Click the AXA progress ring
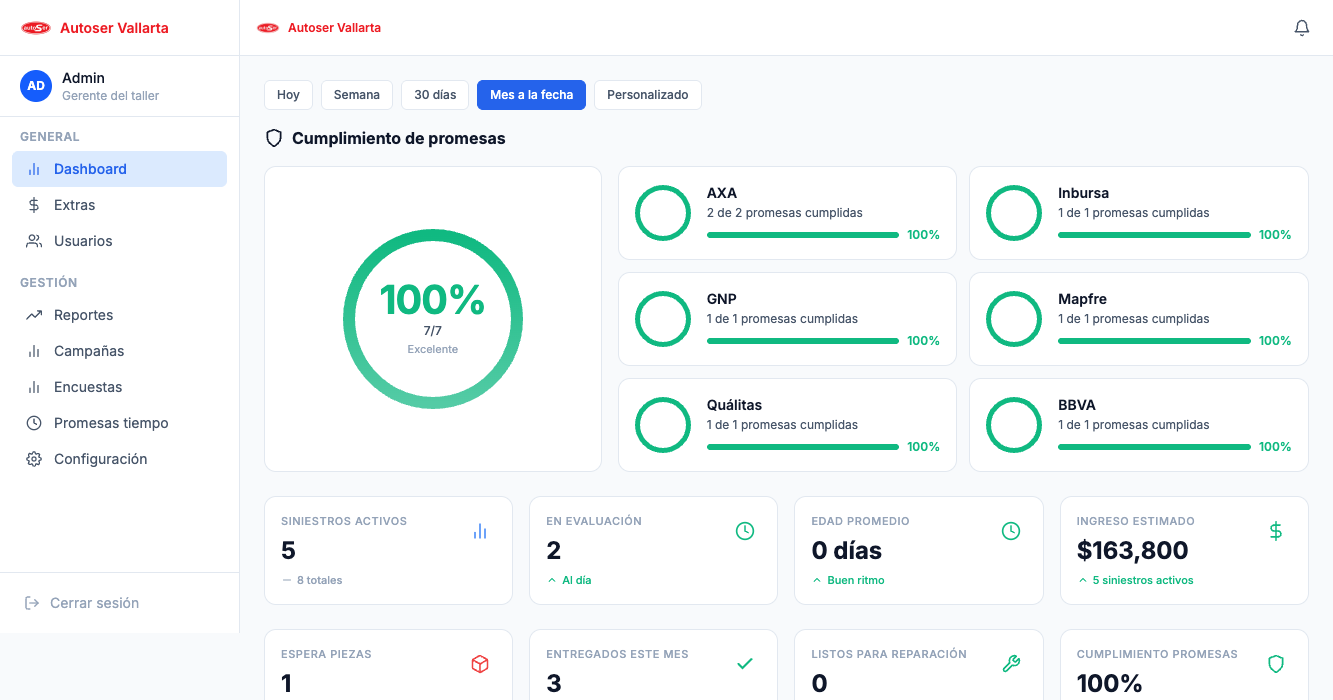This screenshot has height=700, width=1333. pos(663,213)
